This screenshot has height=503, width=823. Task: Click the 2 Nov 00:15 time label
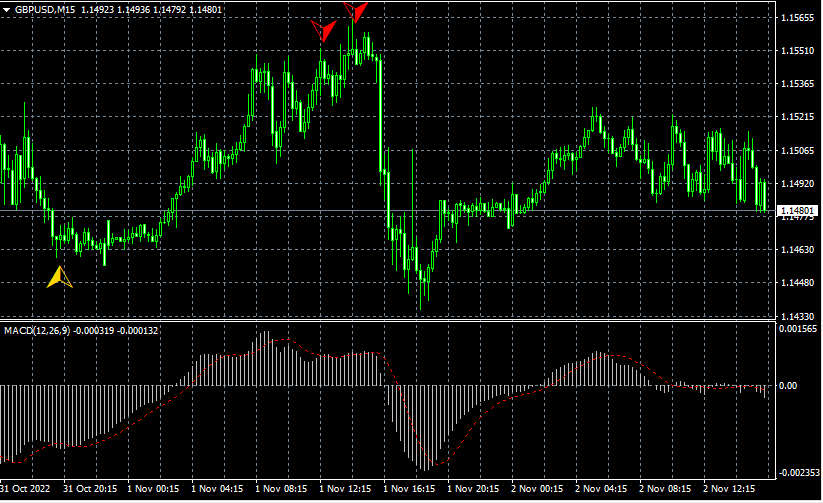[537, 489]
